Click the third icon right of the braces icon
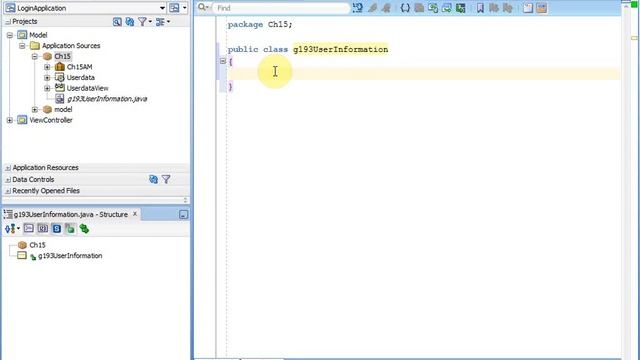Screen dimensions: 640x360 [447, 8]
